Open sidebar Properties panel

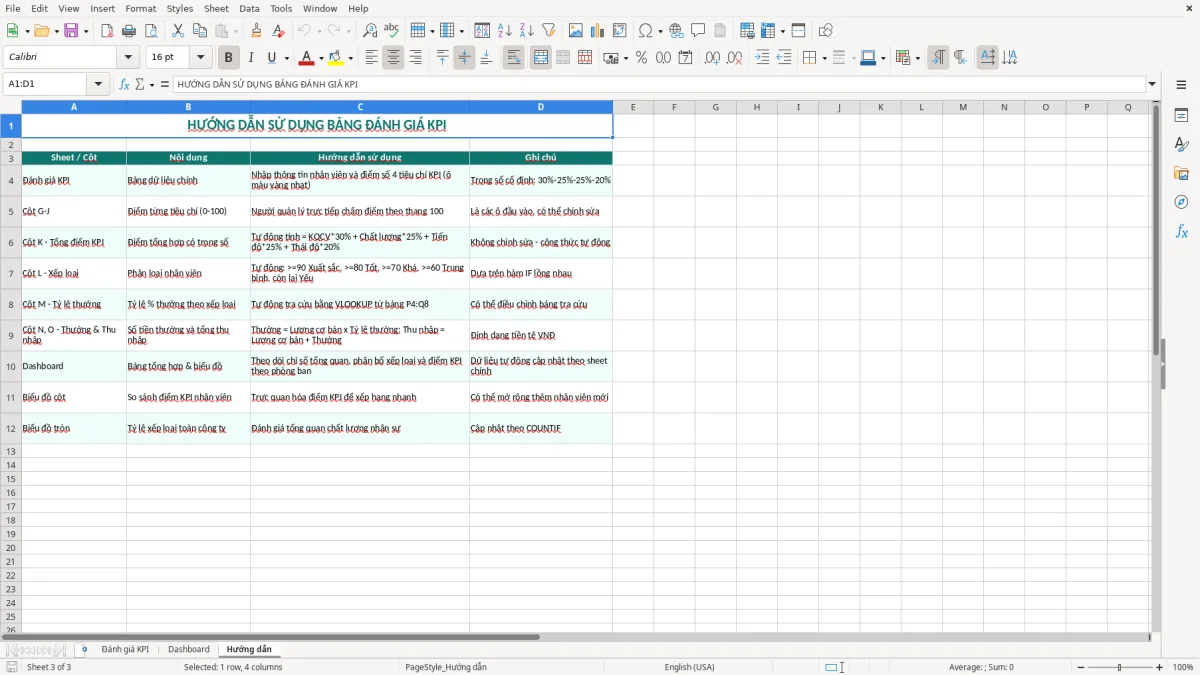point(1181,116)
